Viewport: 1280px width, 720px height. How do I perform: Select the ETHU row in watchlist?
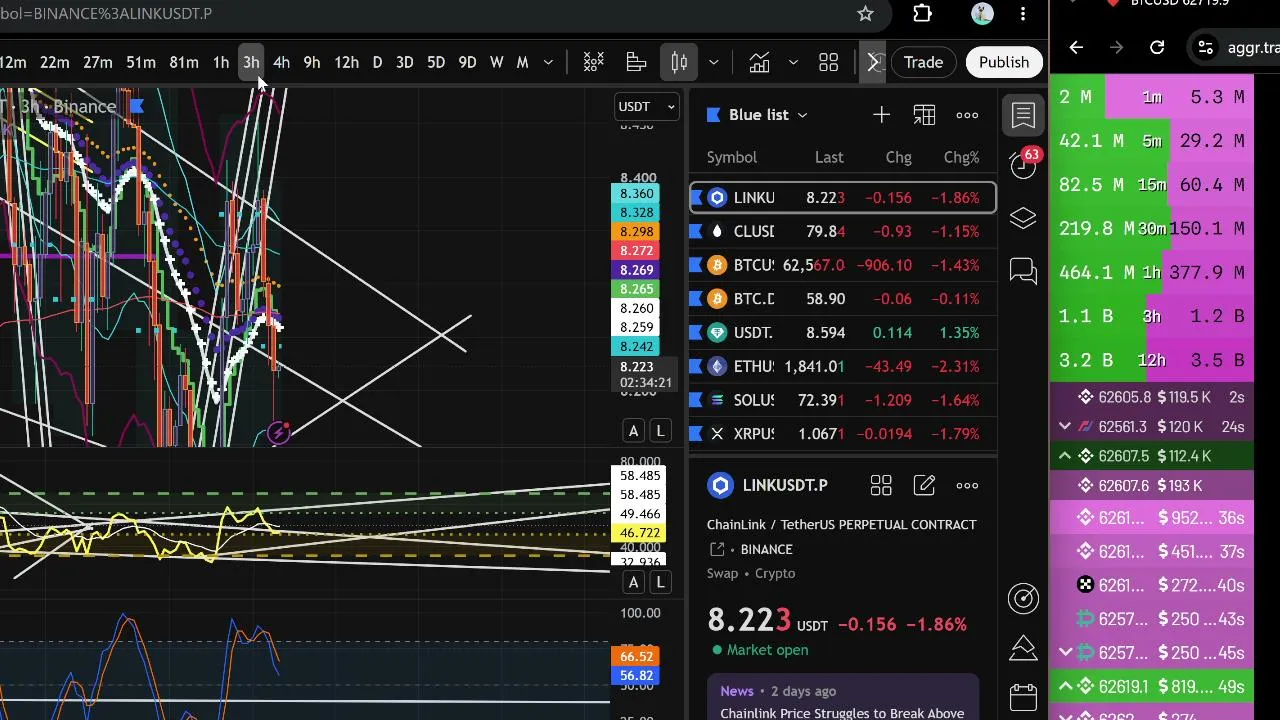pos(843,367)
